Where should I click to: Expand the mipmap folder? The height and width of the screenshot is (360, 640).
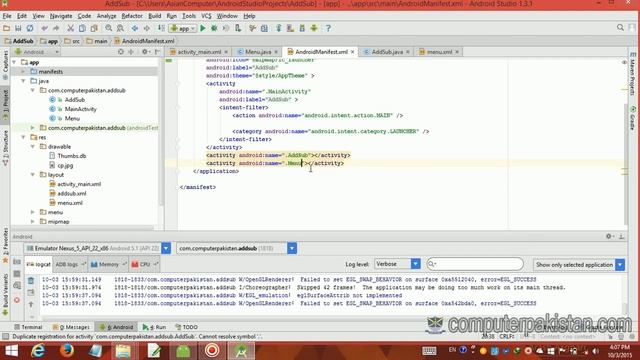click(x=33, y=222)
